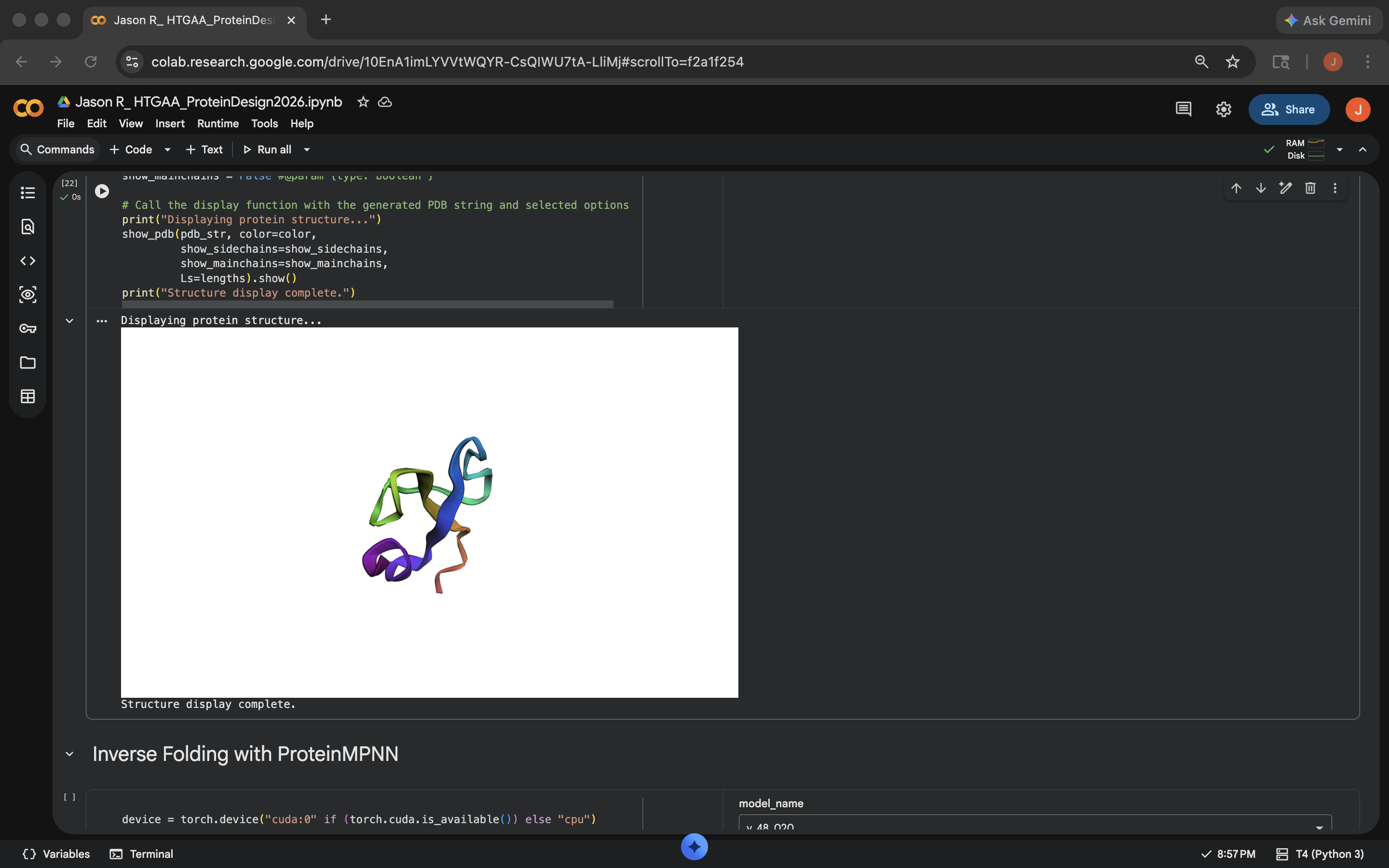Viewport: 1389px width, 868px height.
Task: Click the Colab logo
Action: [x=28, y=108]
